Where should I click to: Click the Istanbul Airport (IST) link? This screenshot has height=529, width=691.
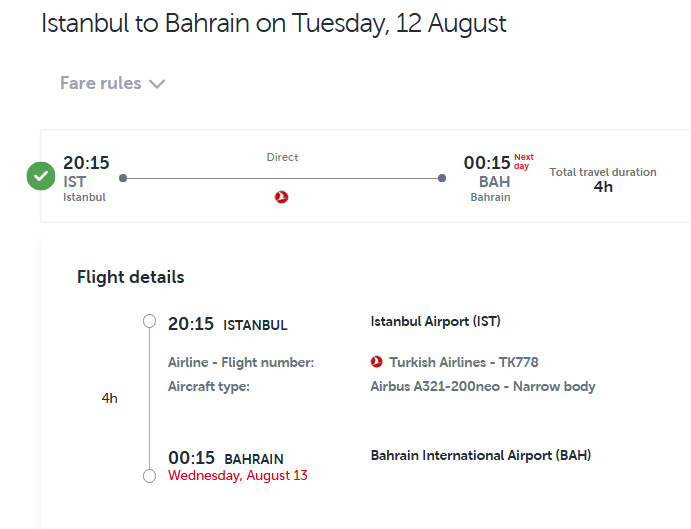[435, 321]
